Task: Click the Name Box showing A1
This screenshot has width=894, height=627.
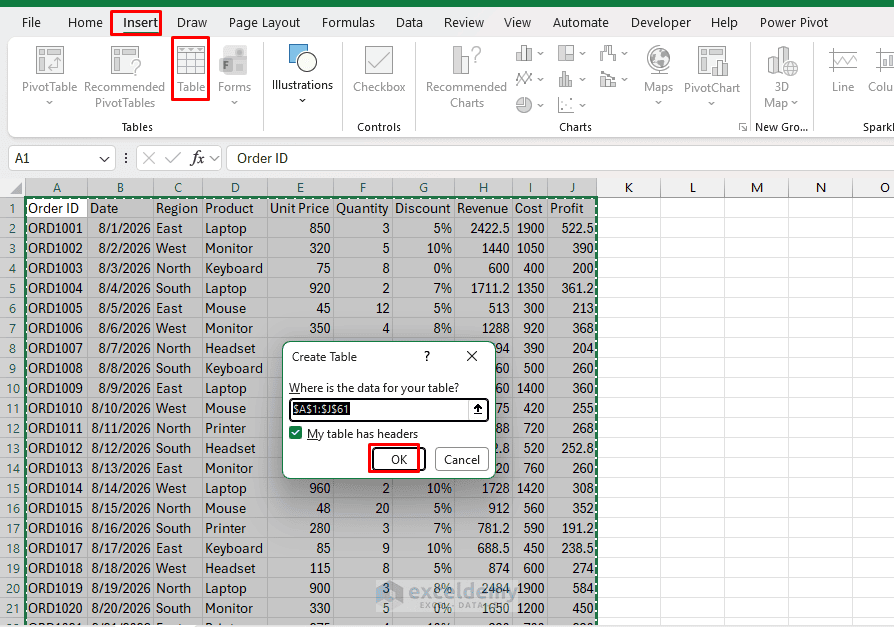Action: pyautogui.click(x=54, y=158)
